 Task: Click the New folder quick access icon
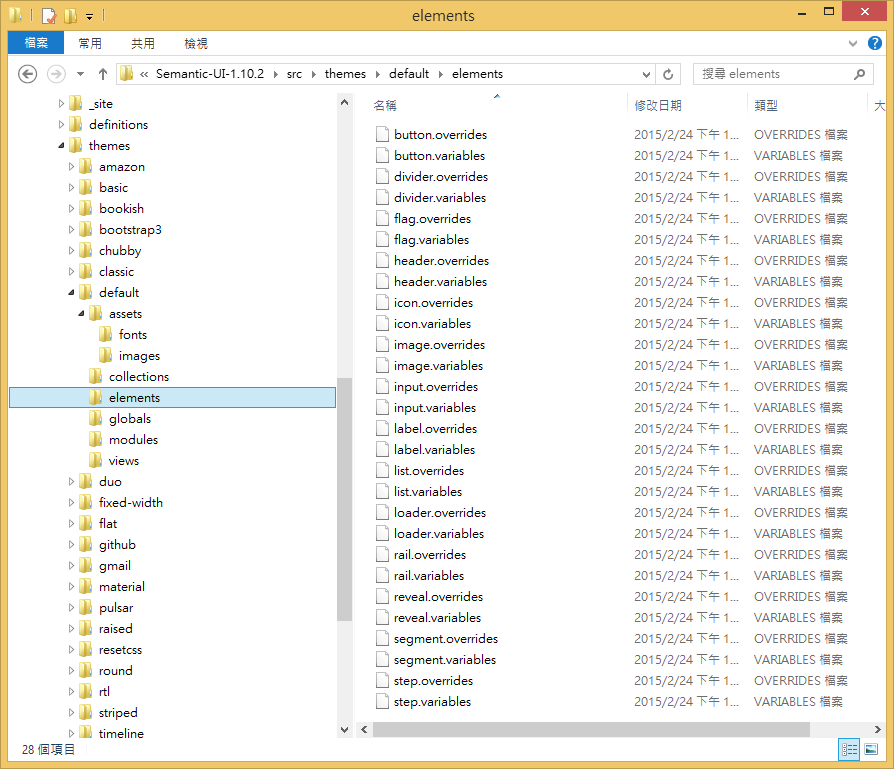[x=71, y=15]
